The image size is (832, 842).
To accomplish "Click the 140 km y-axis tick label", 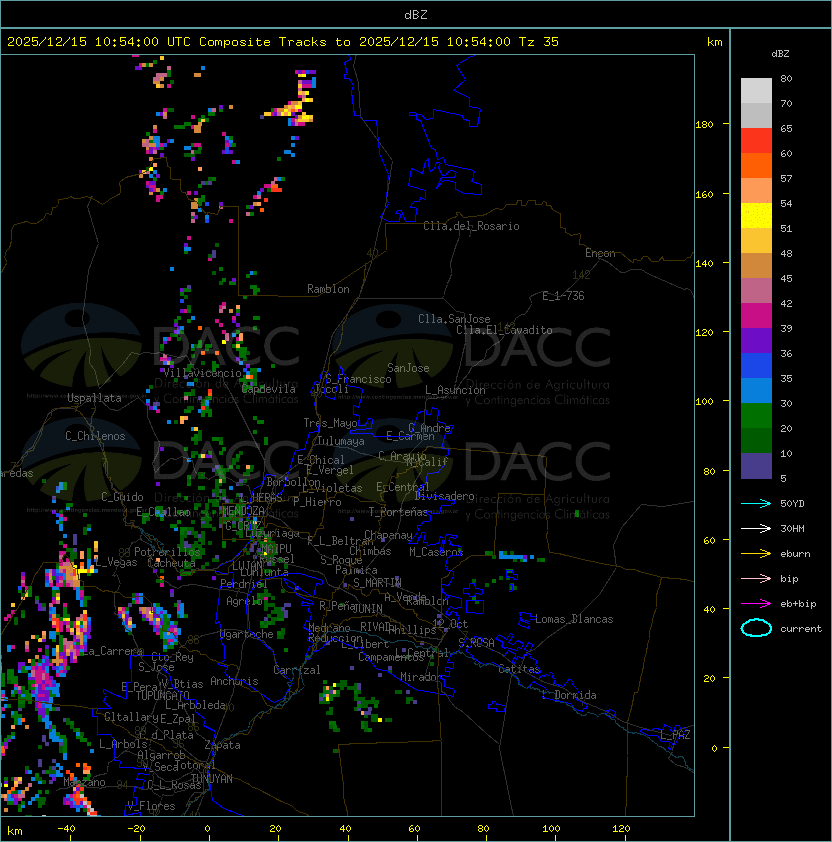I will (x=704, y=264).
